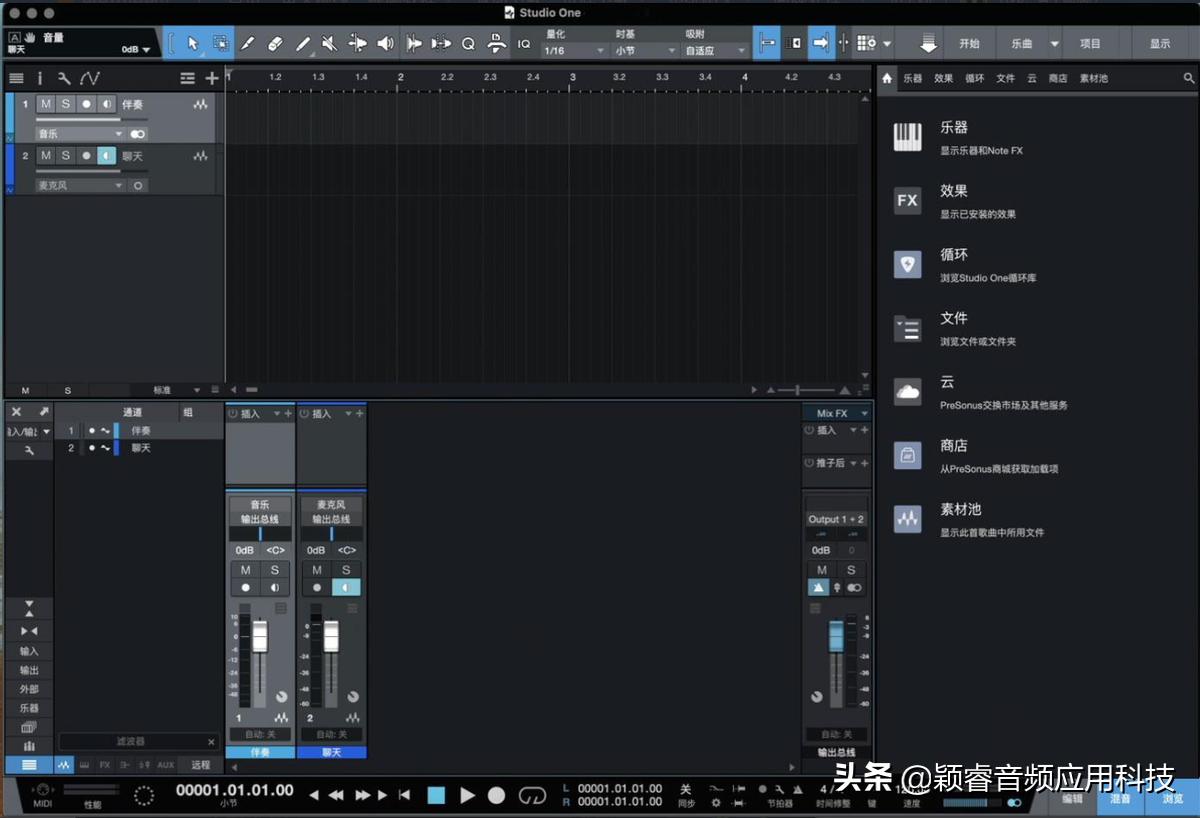Solo the 聊天 track with its S button

pyautogui.click(x=64, y=156)
